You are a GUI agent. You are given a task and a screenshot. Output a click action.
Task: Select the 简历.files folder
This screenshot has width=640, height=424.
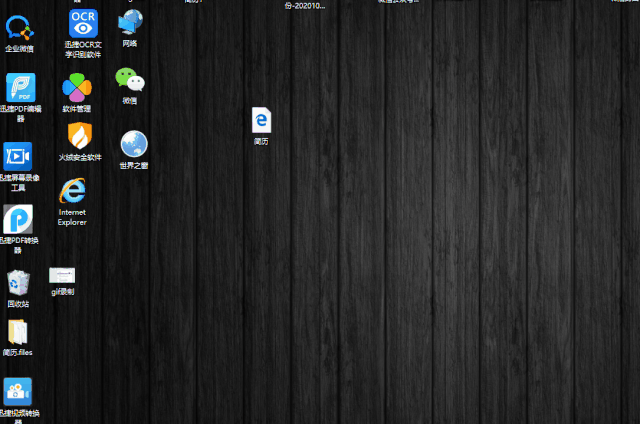coord(18,332)
